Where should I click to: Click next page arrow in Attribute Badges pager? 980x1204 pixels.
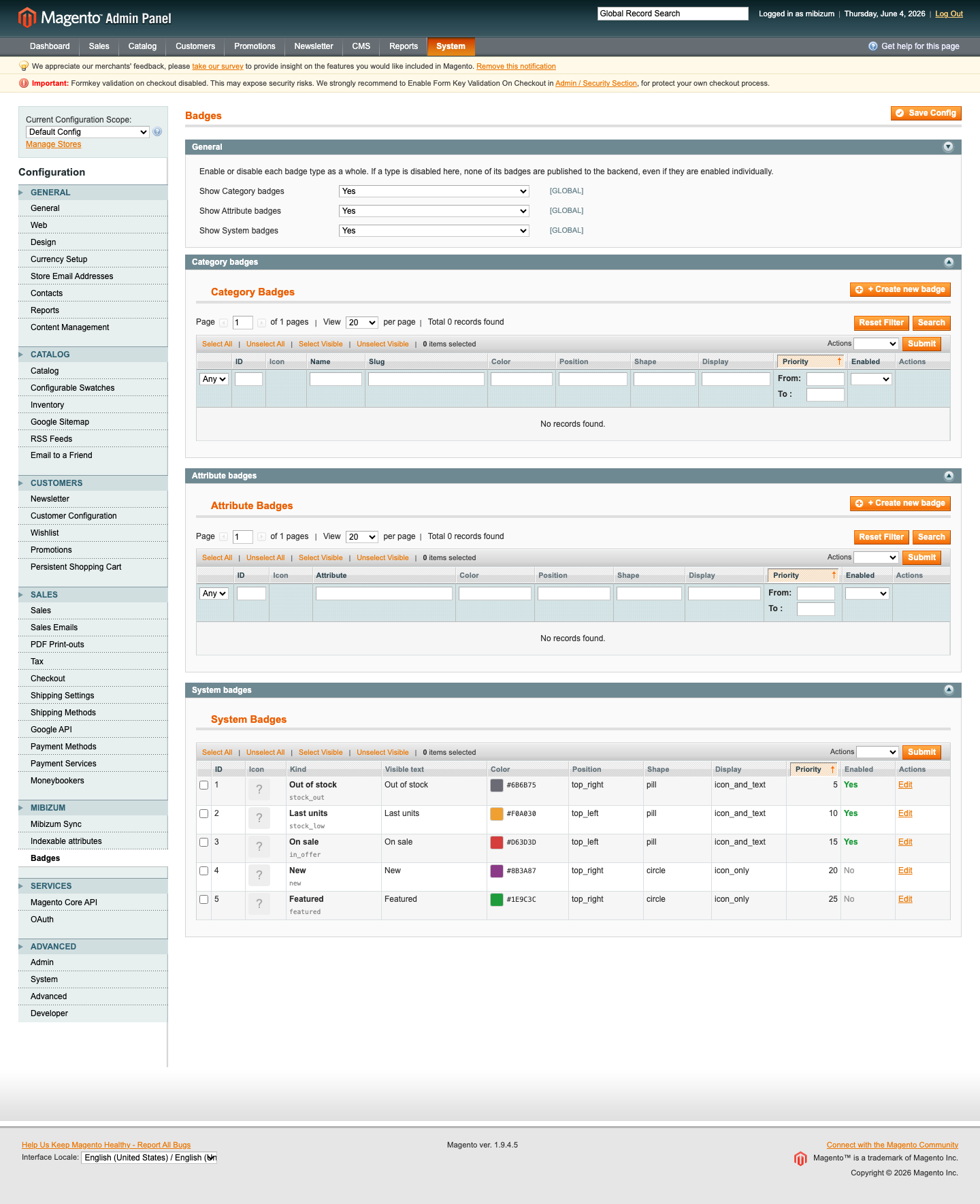(x=261, y=537)
